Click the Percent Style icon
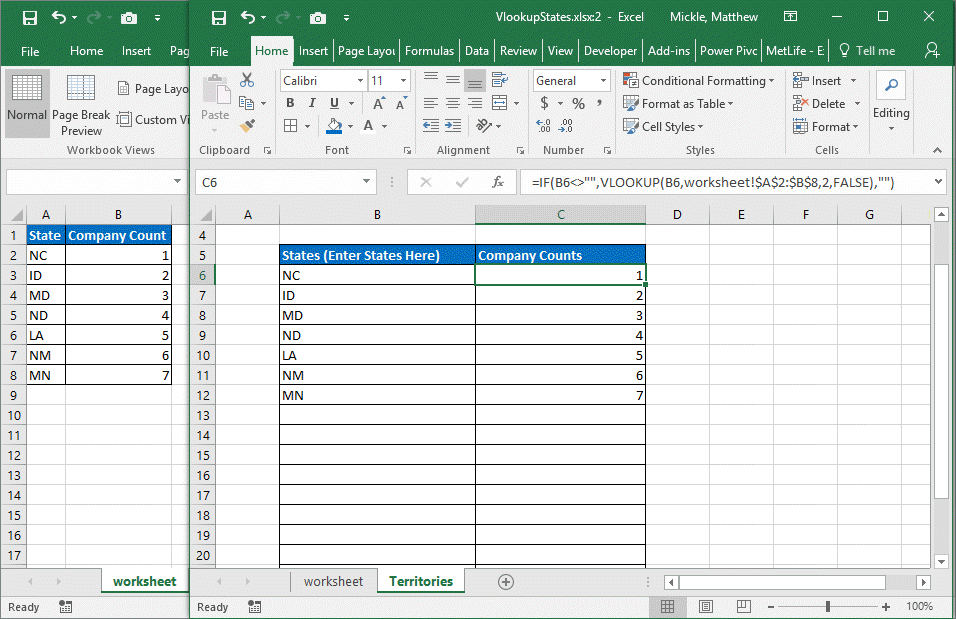This screenshot has width=956, height=619. (x=578, y=104)
